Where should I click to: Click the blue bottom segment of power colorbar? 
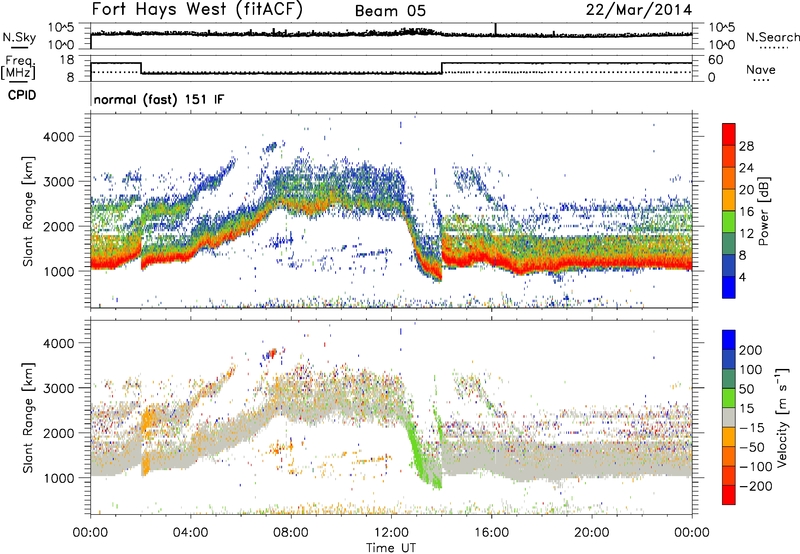729,287
